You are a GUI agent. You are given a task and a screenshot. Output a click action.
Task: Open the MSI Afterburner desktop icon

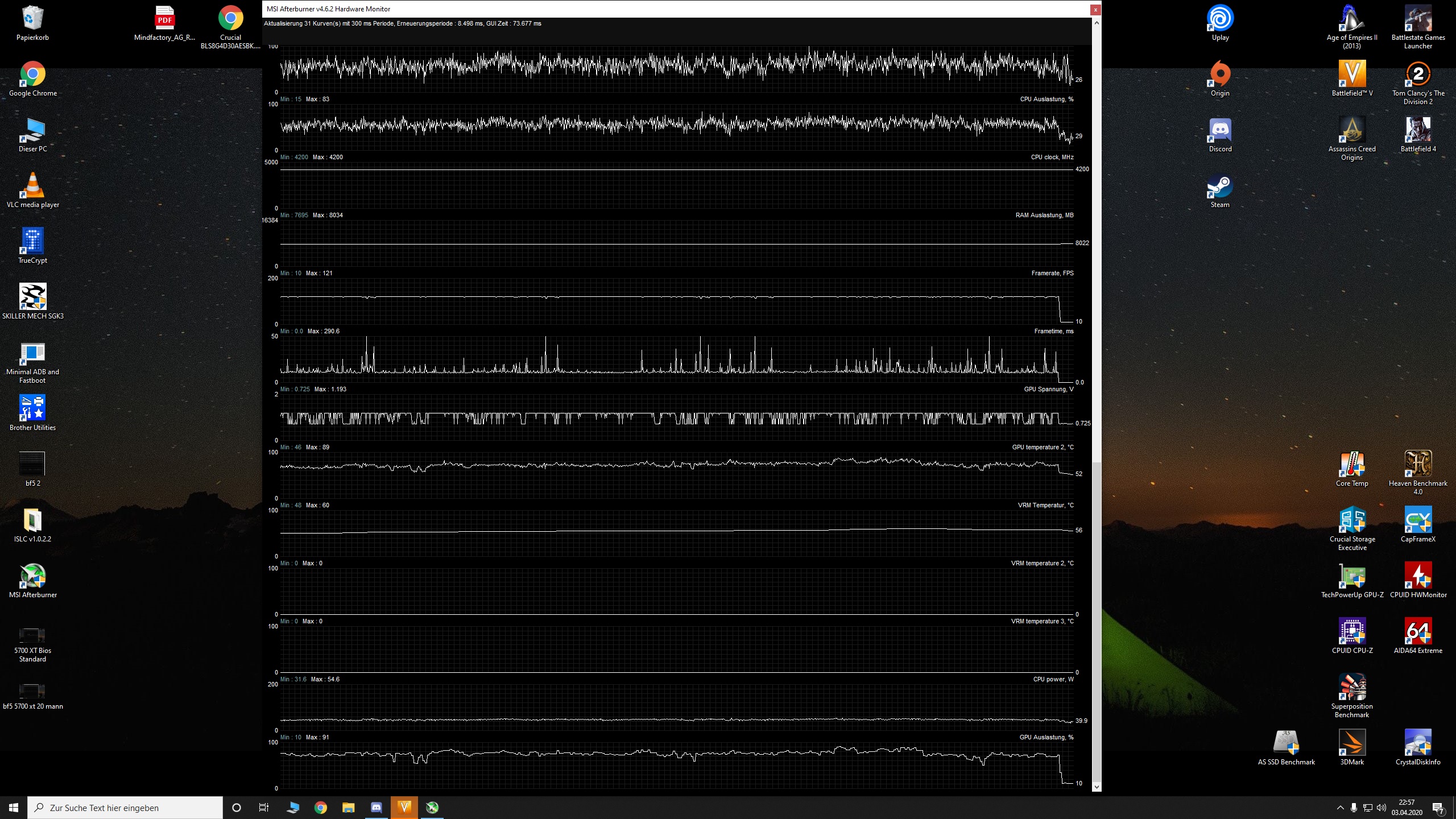(x=32, y=577)
